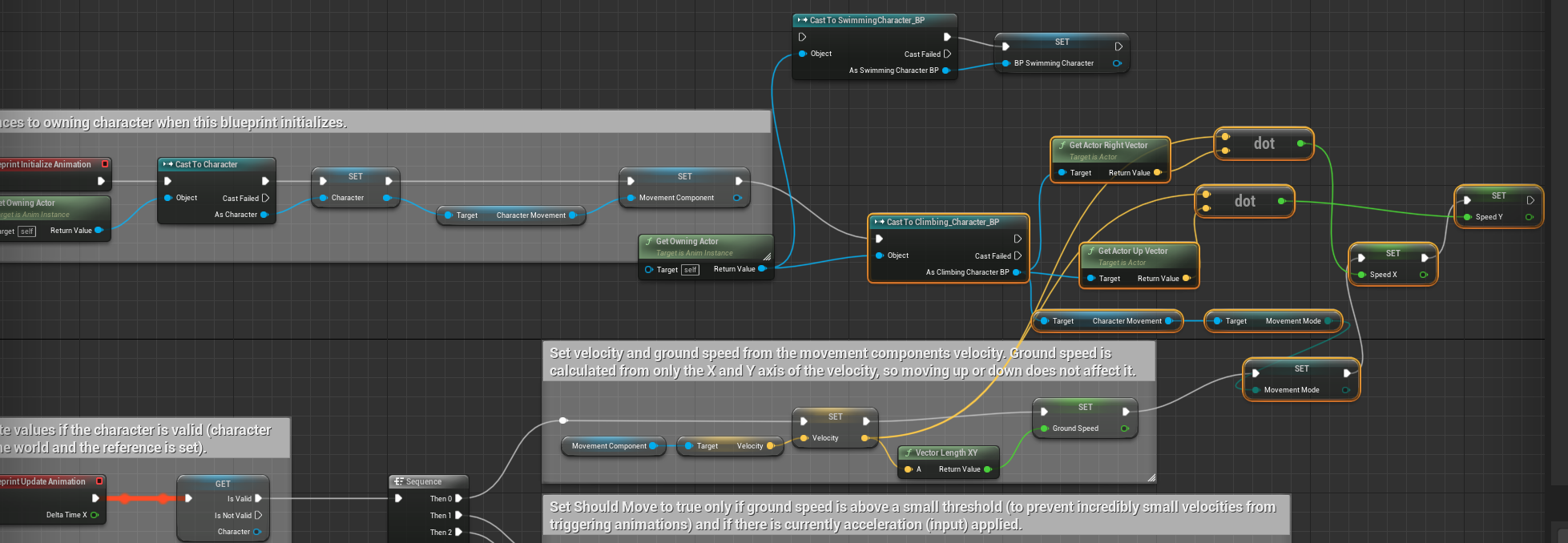Click Cast Failed pin on Cast To SwimmingCharacter_BP
This screenshot has height=543, width=1568.
click(947, 54)
